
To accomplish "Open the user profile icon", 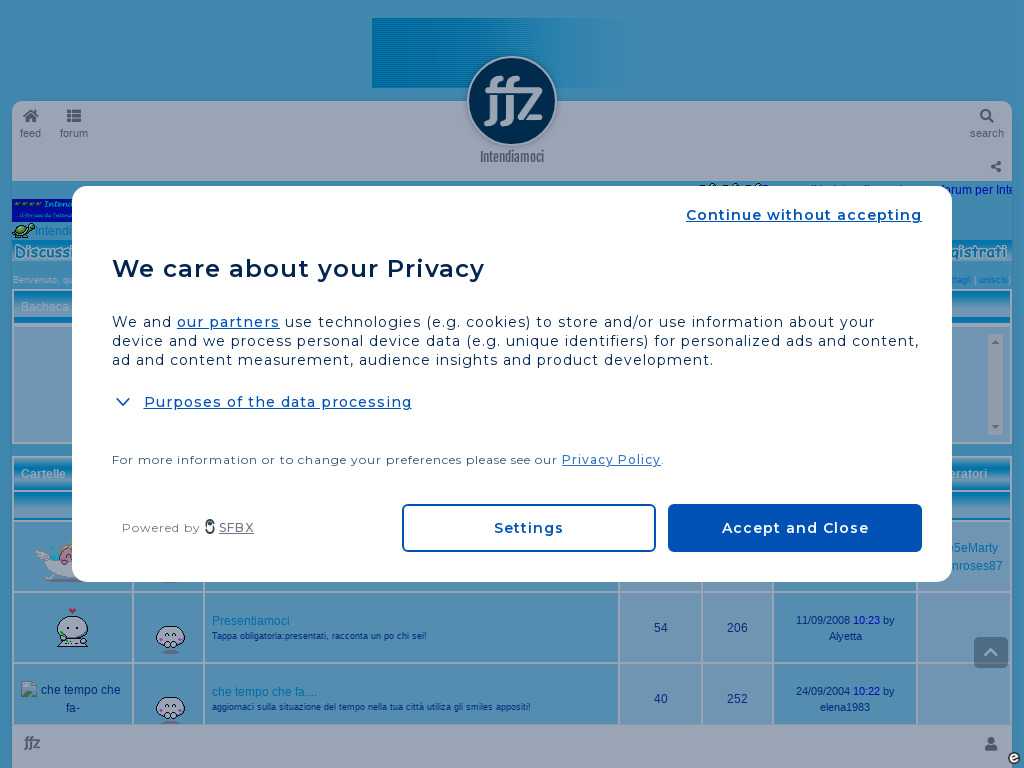I will (x=990, y=744).
